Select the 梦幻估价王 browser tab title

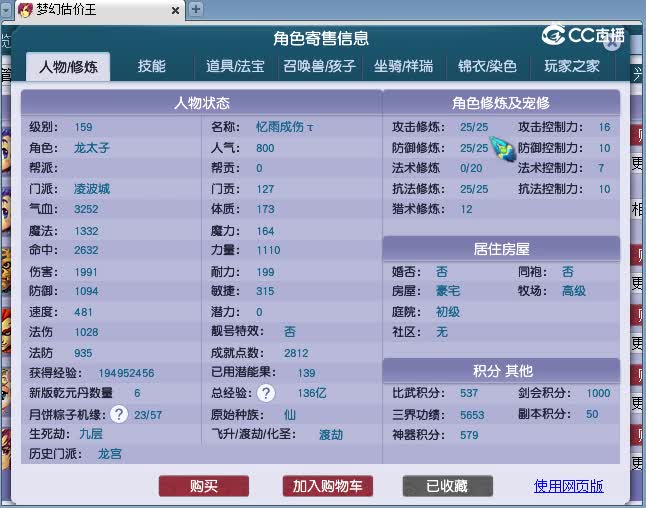click(x=66, y=9)
